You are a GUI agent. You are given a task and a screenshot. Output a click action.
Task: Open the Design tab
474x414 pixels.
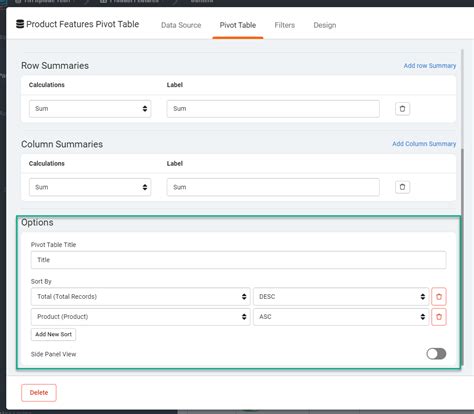click(325, 25)
